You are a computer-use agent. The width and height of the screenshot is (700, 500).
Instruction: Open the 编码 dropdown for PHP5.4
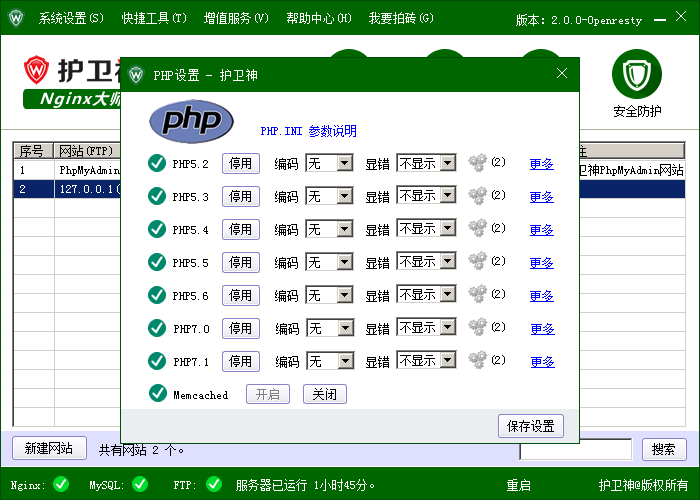[329, 229]
